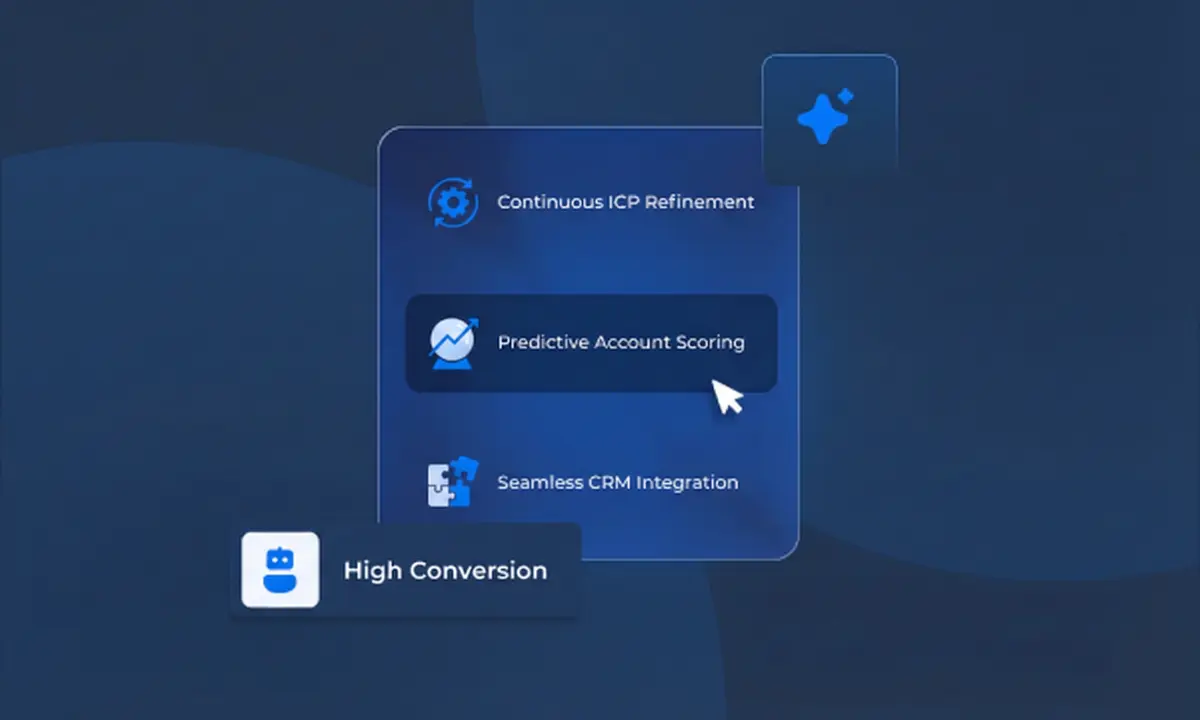This screenshot has width=1200, height=720.
Task: Click the High Conversion label
Action: (445, 570)
